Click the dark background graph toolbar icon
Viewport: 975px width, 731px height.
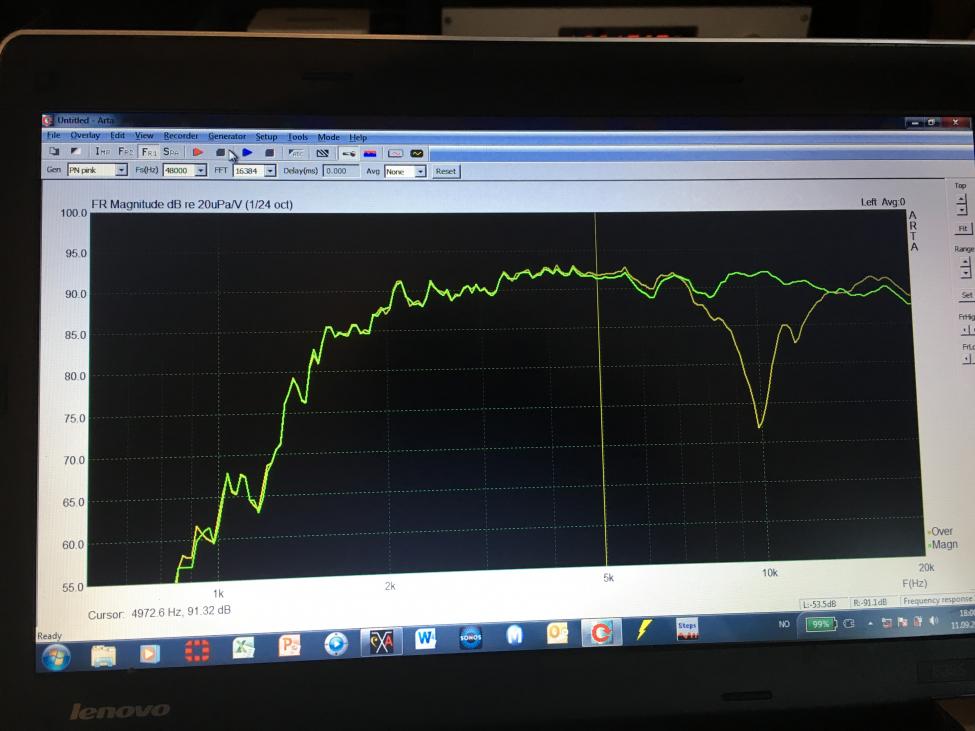coord(417,154)
